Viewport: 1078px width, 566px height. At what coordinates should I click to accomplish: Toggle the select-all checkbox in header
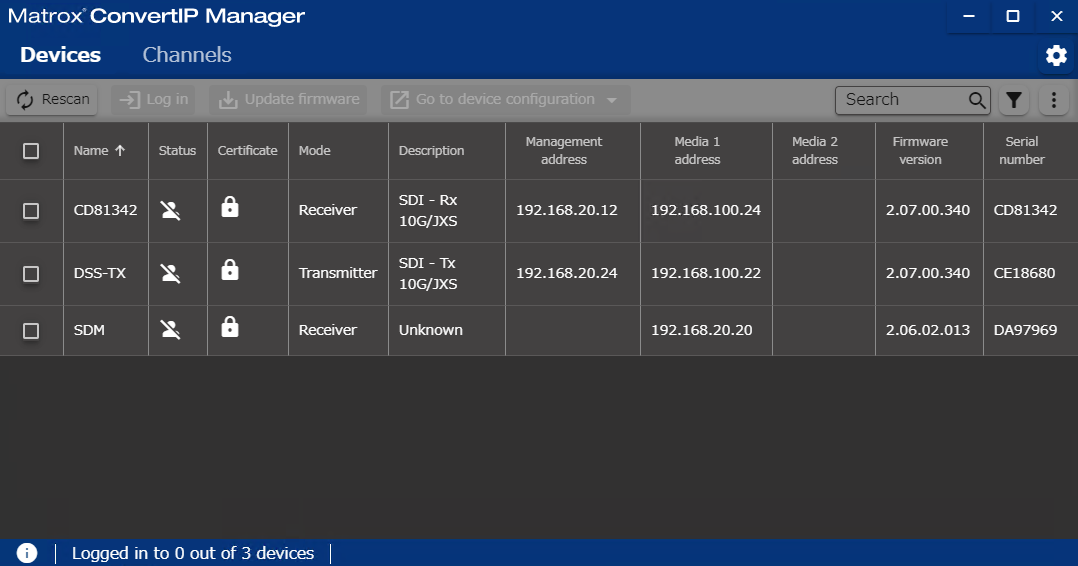(31, 151)
